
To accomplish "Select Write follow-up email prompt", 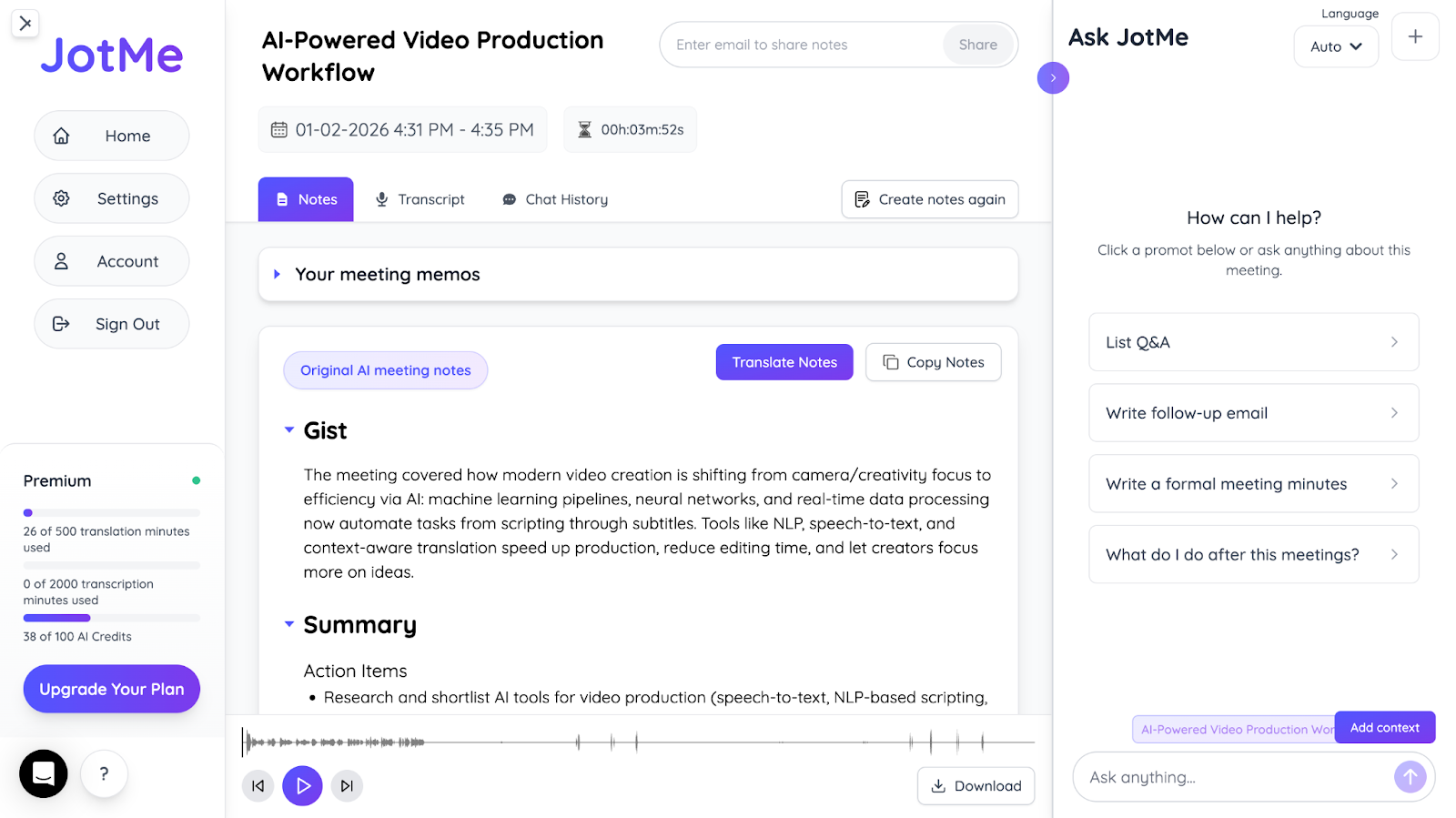I will point(1254,413).
